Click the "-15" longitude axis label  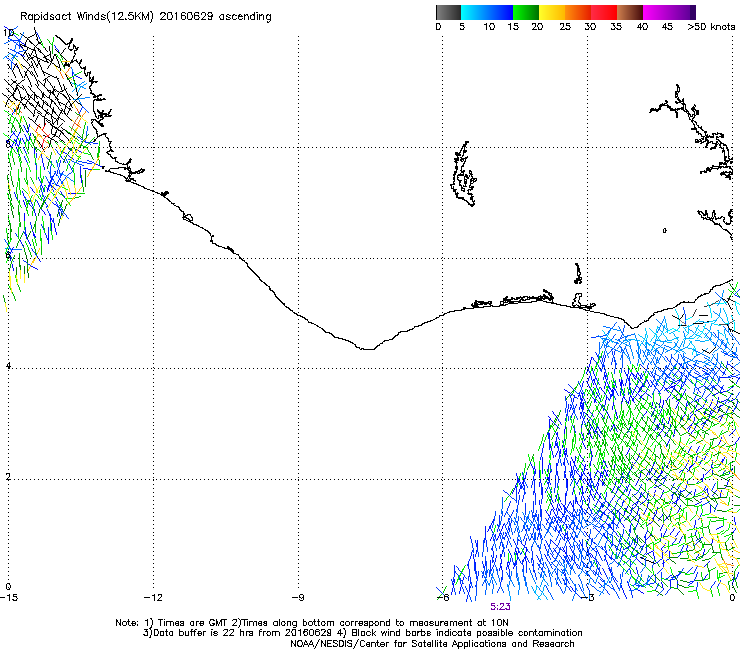coord(9,598)
